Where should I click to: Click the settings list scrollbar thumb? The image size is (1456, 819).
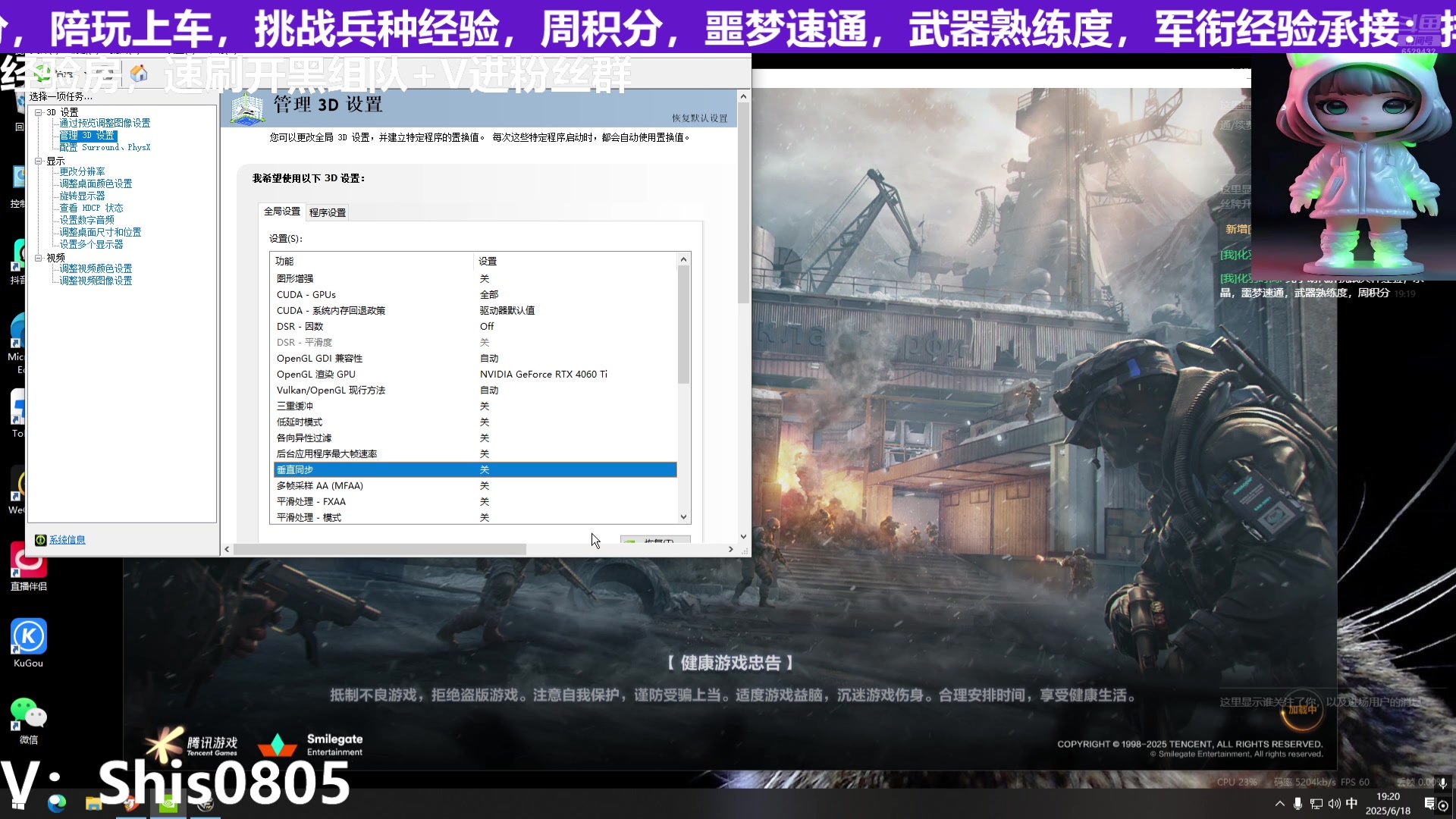click(x=684, y=325)
